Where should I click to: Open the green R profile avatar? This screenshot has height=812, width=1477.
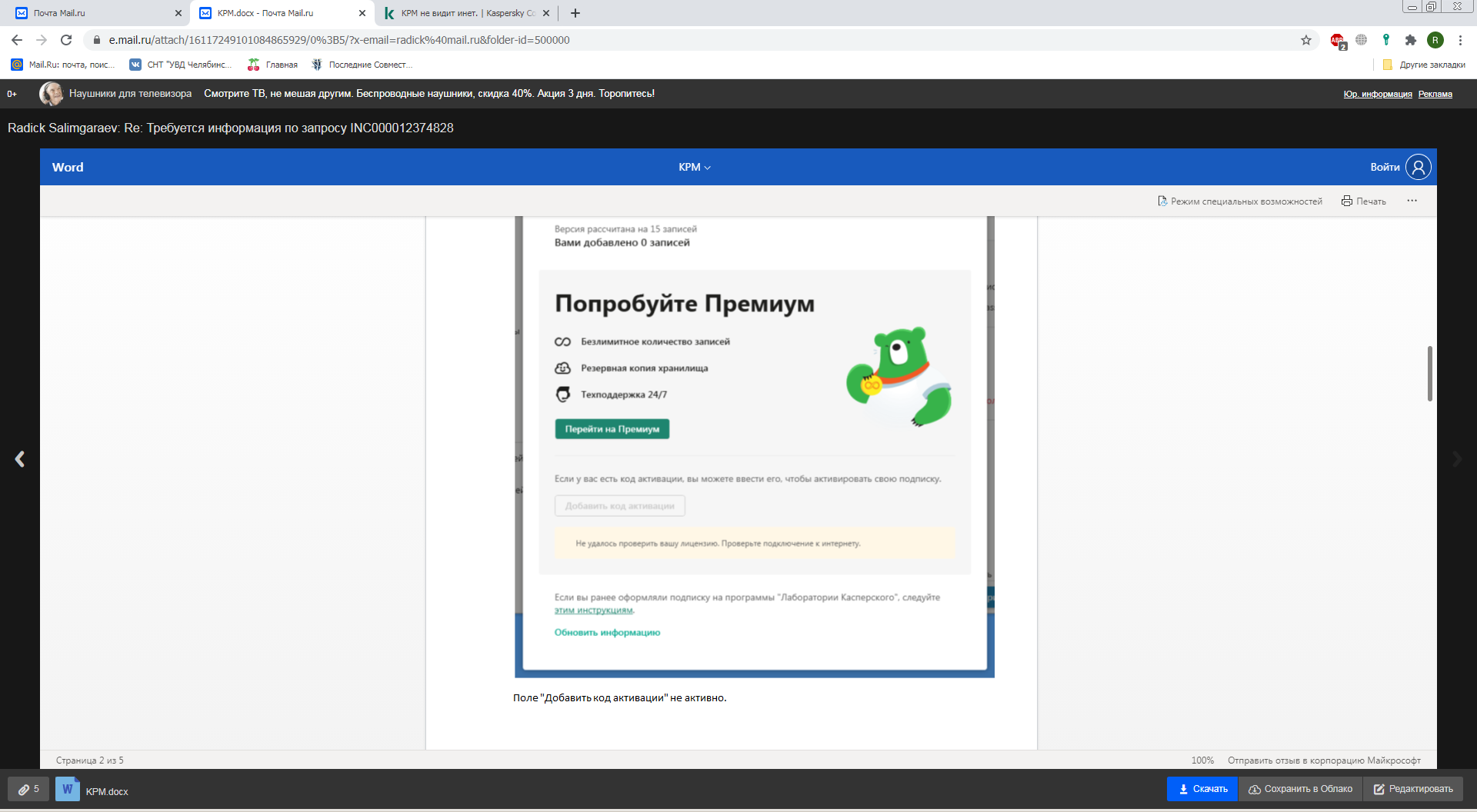1435,40
